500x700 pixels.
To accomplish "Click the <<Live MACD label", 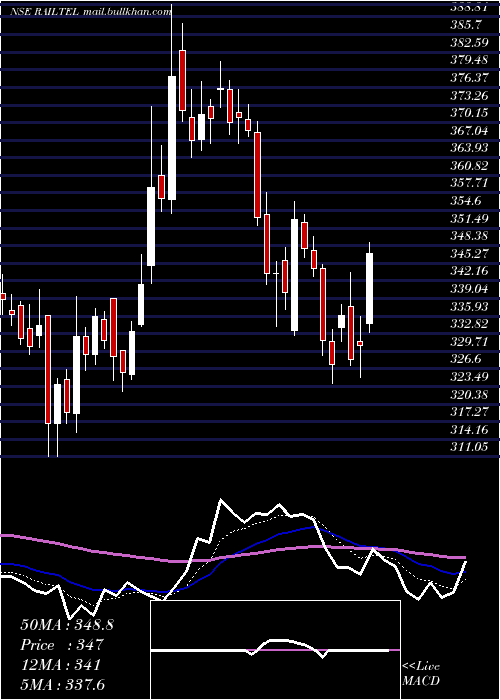I will pyautogui.click(x=421, y=673).
